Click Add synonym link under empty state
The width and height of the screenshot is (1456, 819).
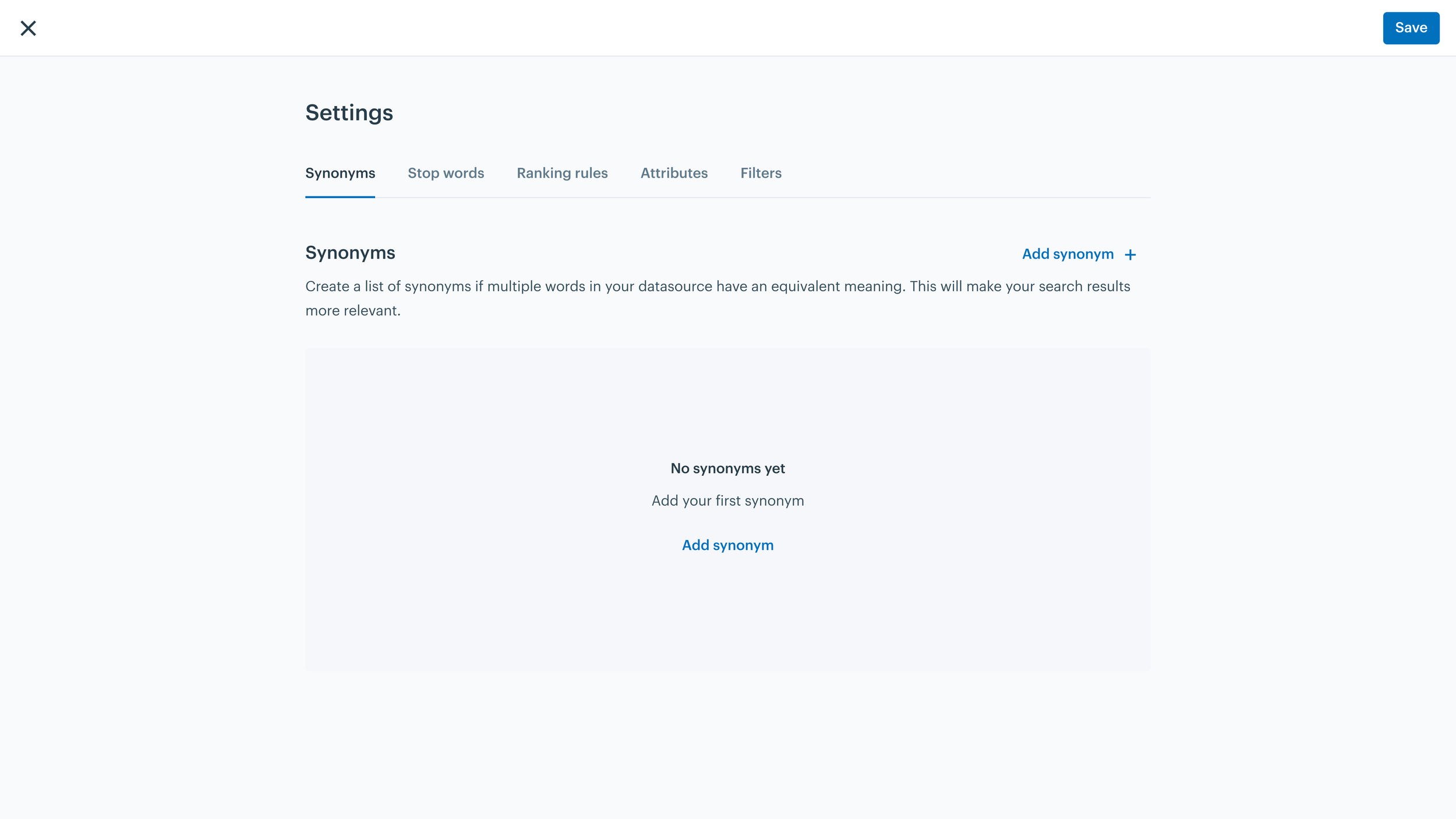(x=727, y=545)
